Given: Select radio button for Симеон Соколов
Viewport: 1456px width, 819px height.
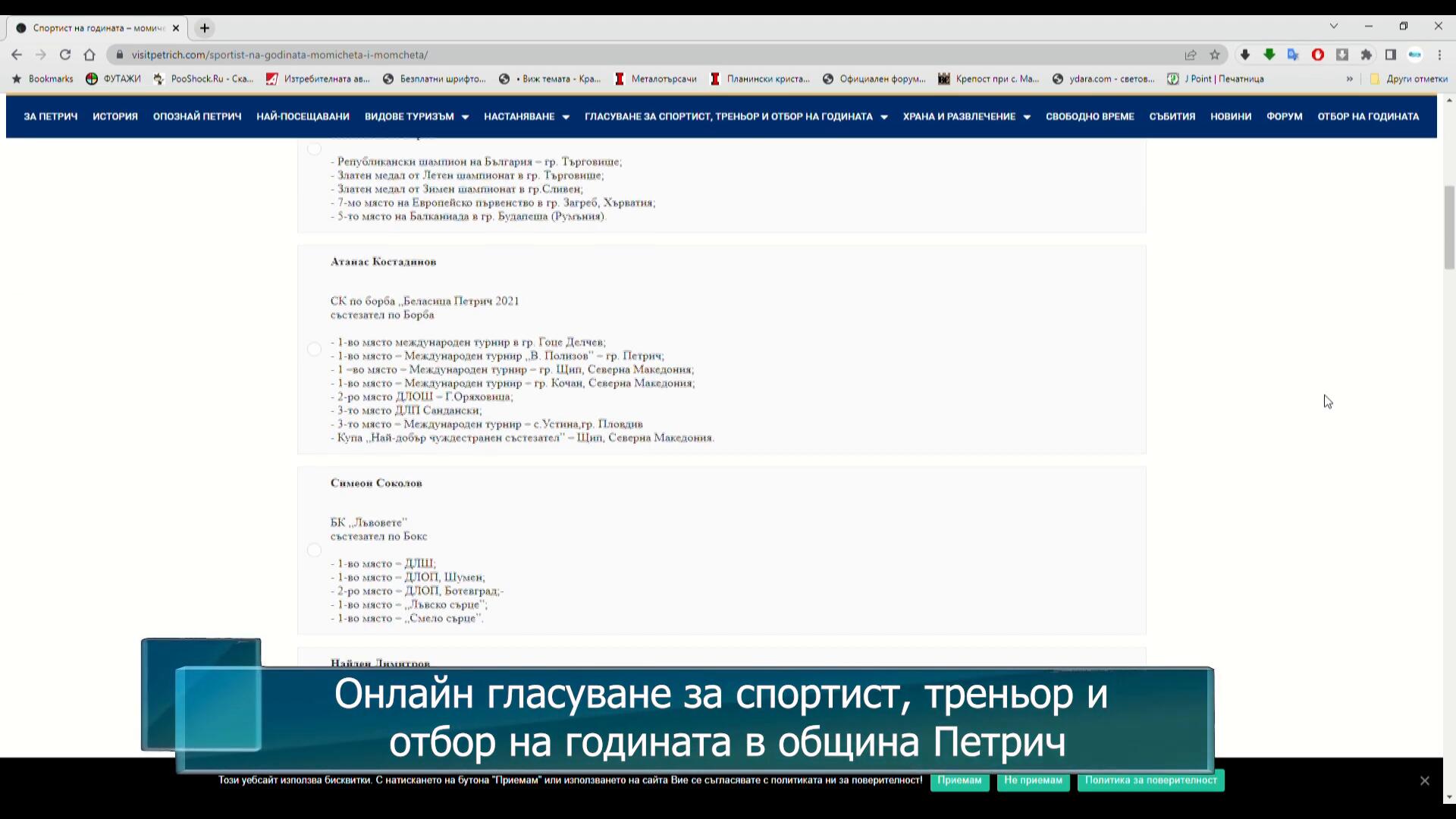Looking at the screenshot, I should 314,551.
